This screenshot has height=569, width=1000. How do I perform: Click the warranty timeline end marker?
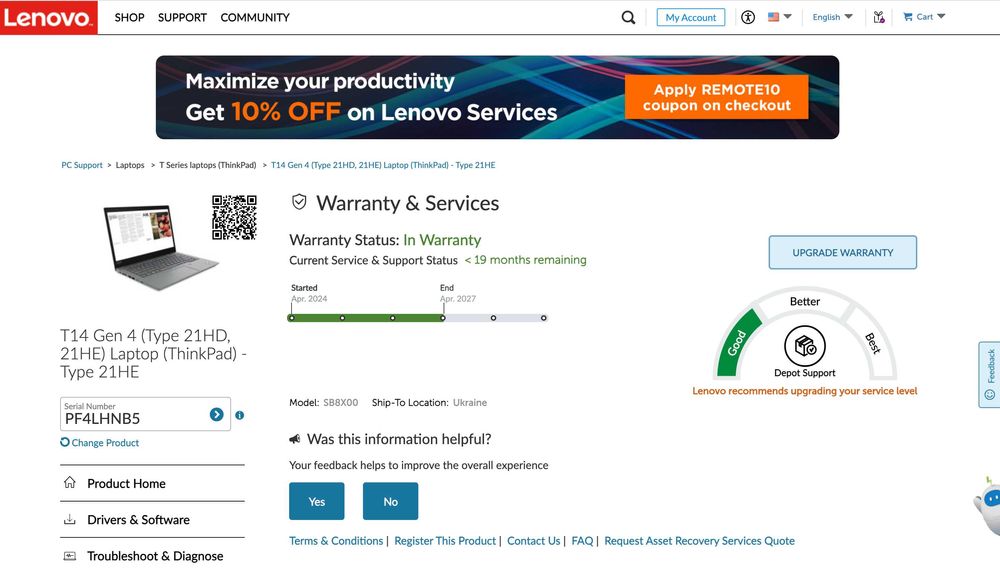[x=443, y=318]
